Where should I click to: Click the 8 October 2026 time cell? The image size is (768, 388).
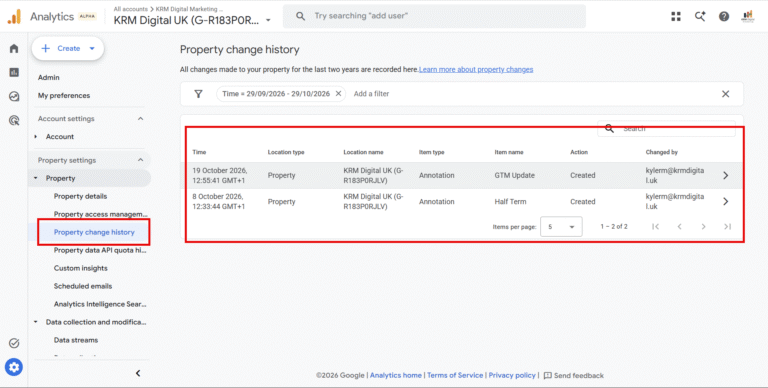tap(218, 201)
